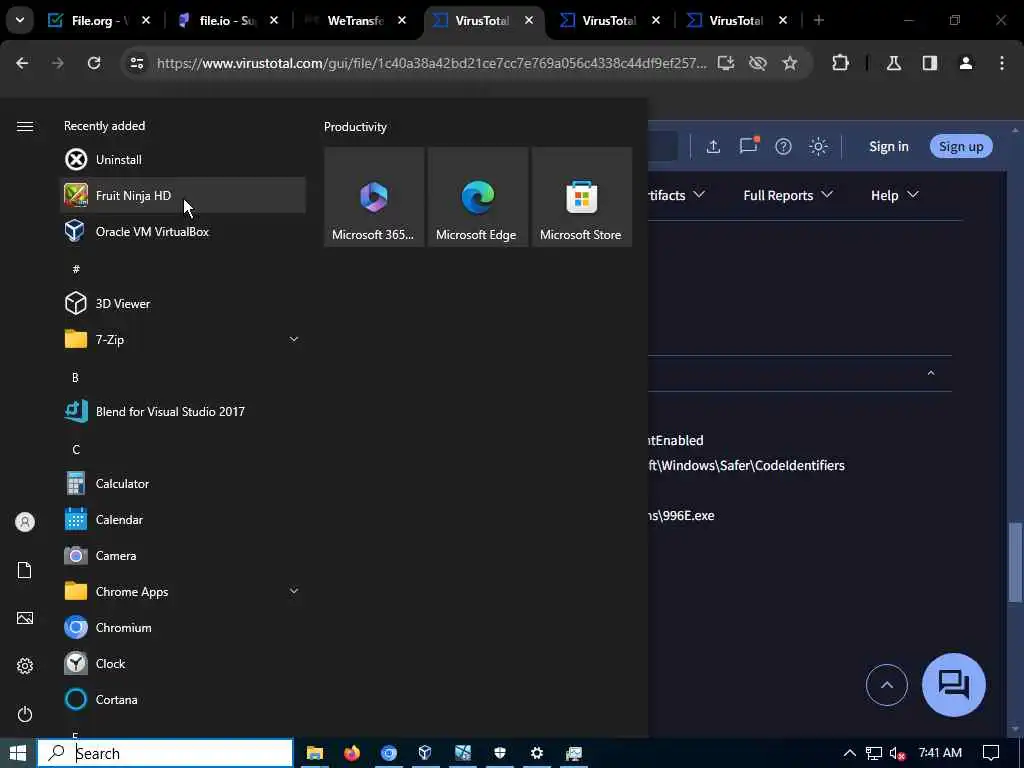Open the Artifacts dropdown menu
1024x768 pixels.
(x=677, y=195)
